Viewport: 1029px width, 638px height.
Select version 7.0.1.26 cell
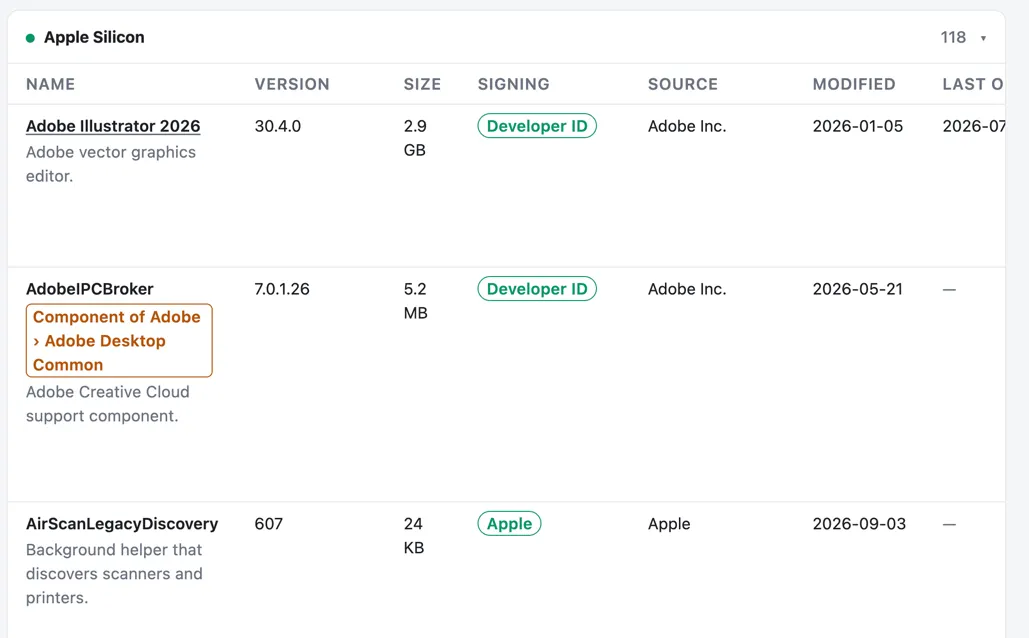pos(282,289)
